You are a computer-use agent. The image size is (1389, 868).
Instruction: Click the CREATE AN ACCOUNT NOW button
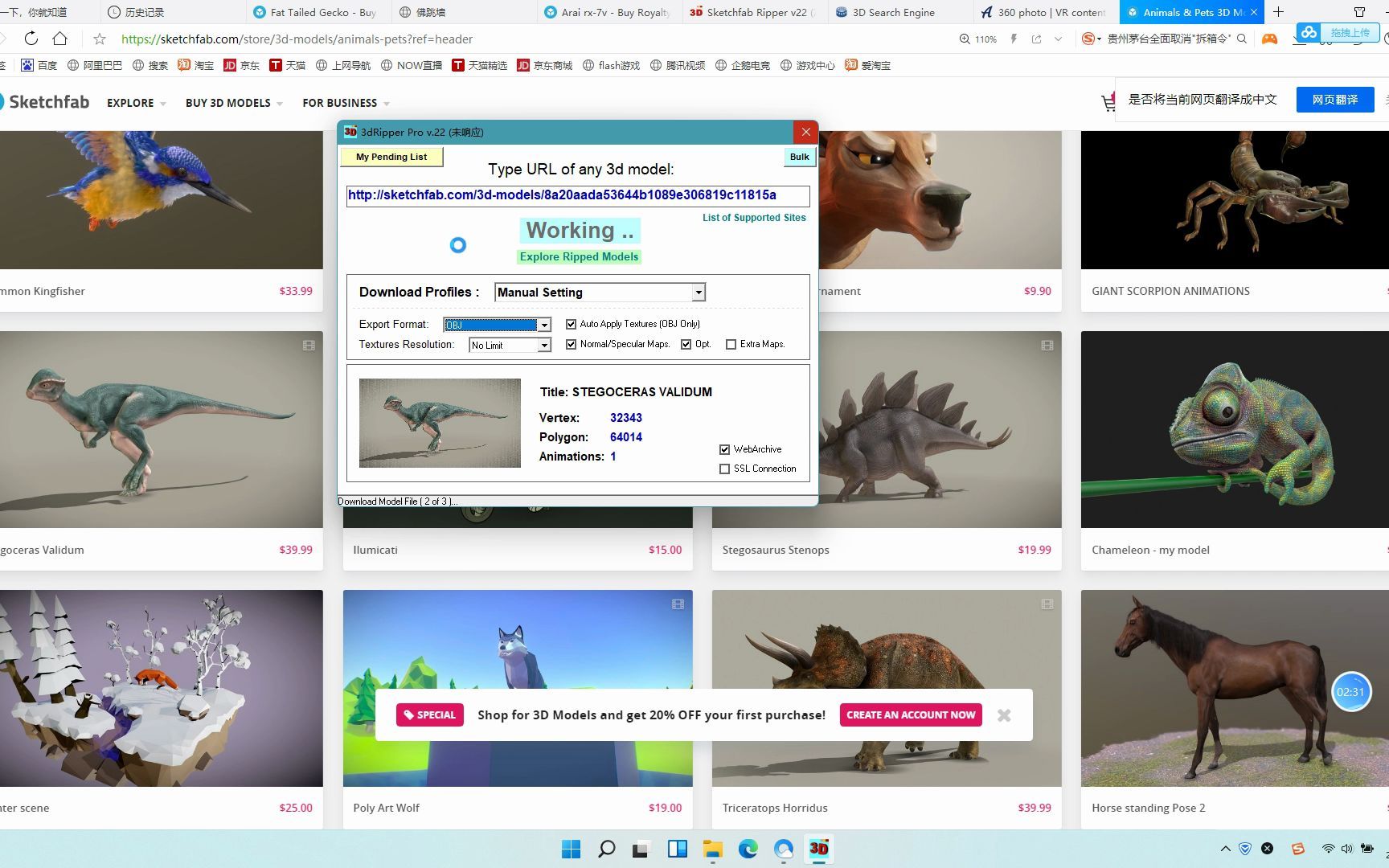(x=910, y=714)
